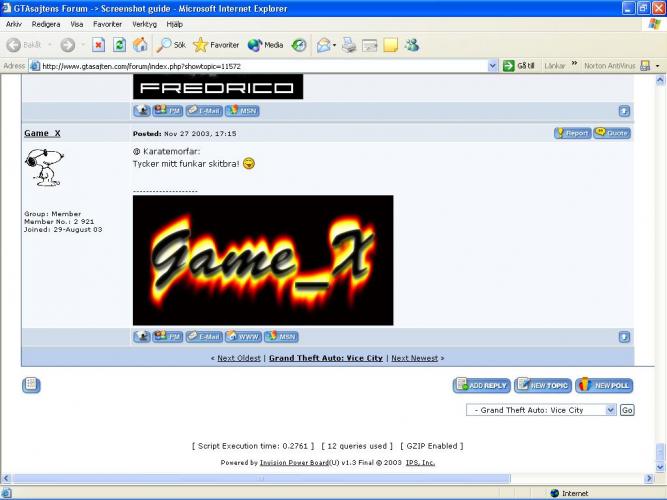Open the Media toolbar panel
Screen dimensions: 667x500
[265, 45]
